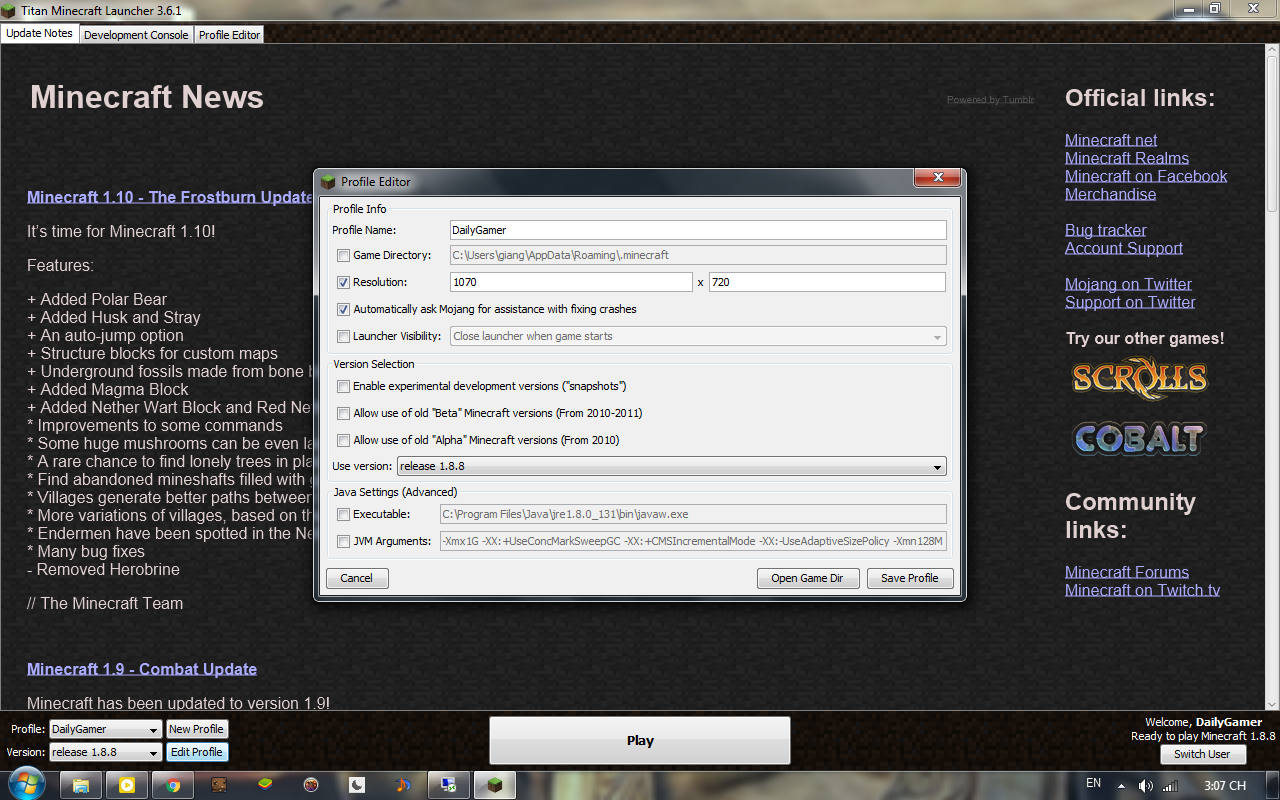Open the Launcher Visibility dropdown

(x=698, y=337)
